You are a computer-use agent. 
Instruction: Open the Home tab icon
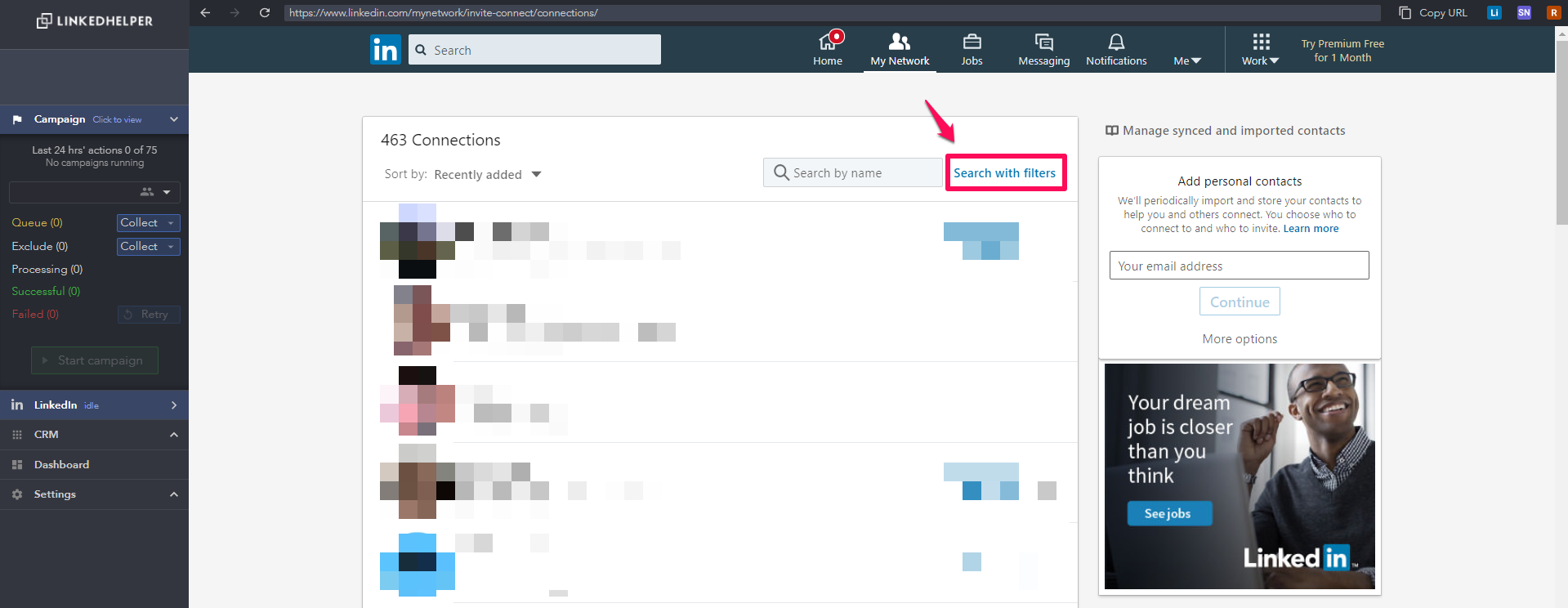[x=828, y=41]
